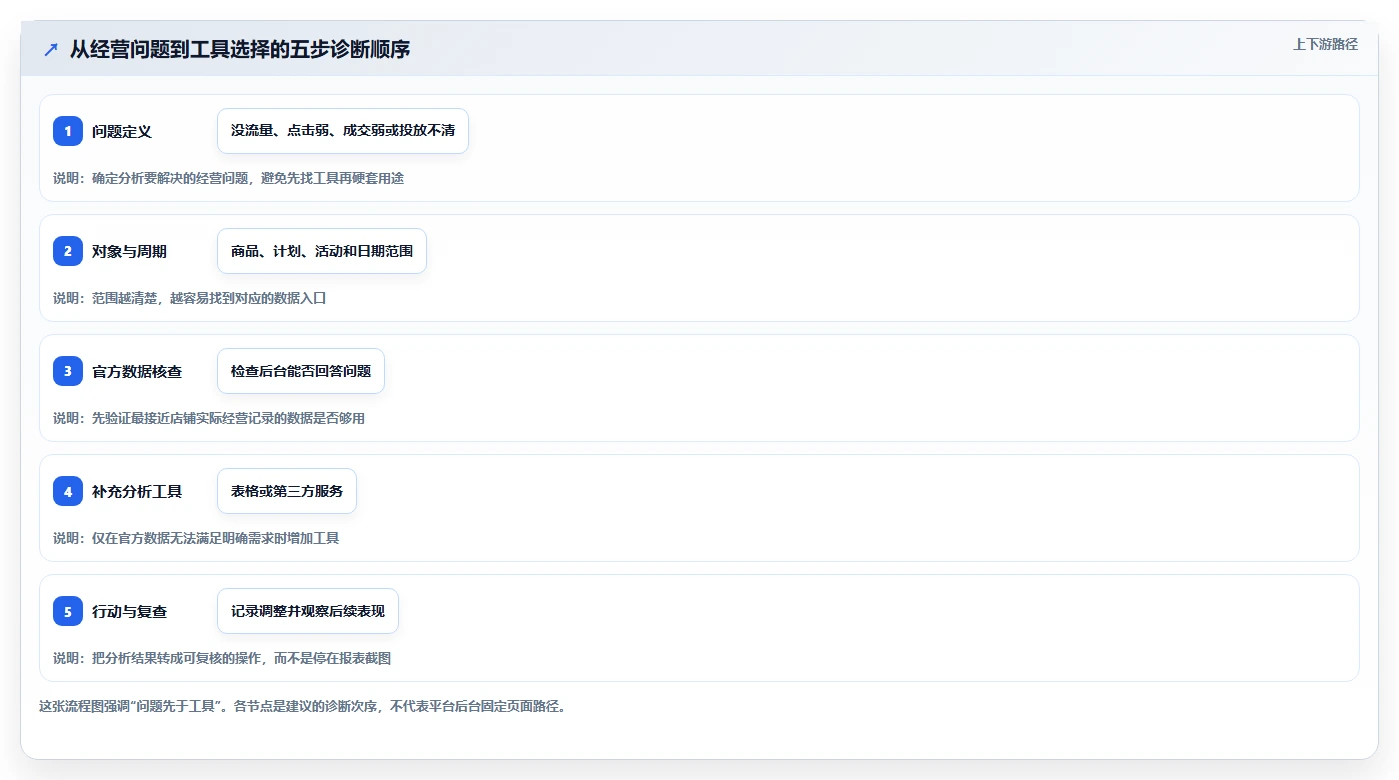This screenshot has height=780, width=1399.
Task: Click the 行动与复查 step label
Action: [x=129, y=611]
